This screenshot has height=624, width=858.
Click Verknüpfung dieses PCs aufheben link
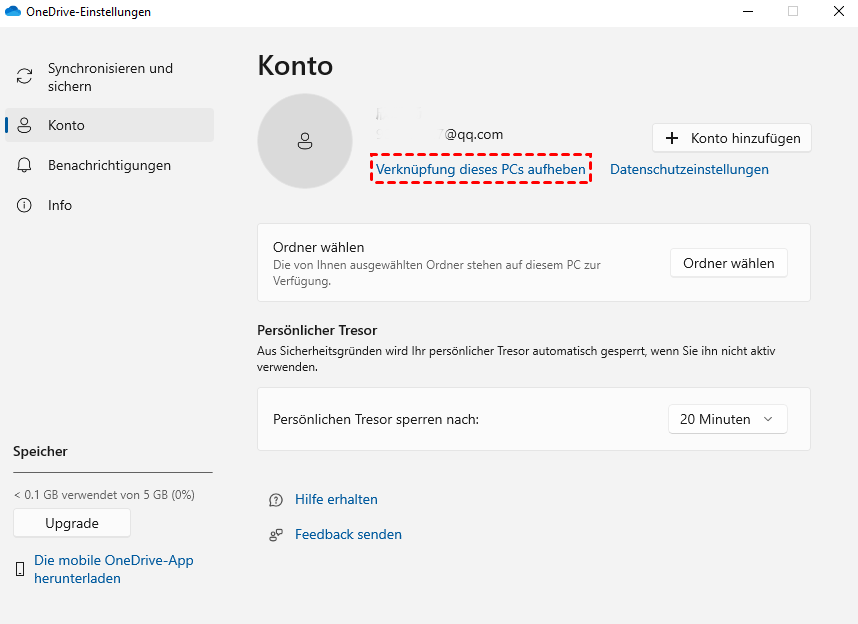coord(481,169)
